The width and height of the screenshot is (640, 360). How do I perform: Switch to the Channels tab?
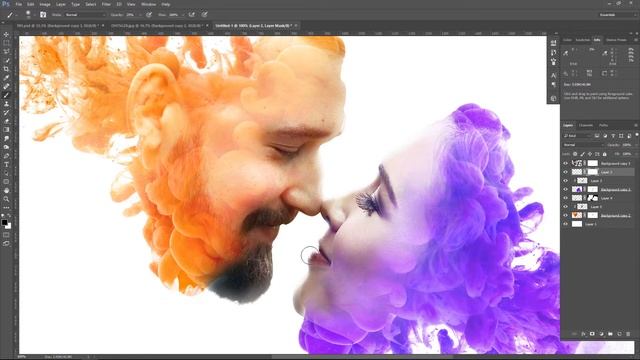tap(586, 125)
